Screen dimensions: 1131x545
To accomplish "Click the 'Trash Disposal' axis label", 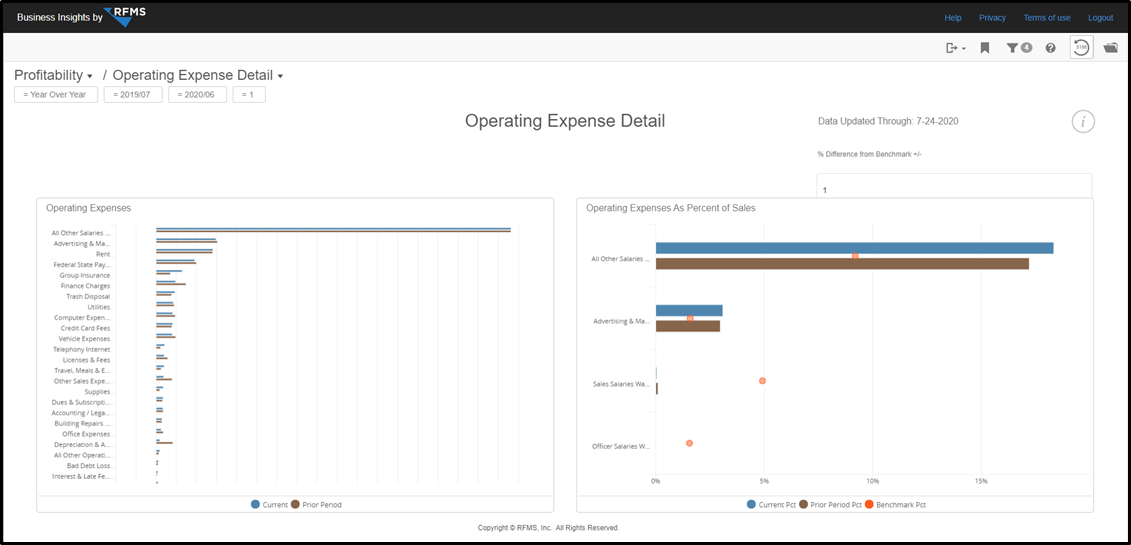I will [88, 296].
